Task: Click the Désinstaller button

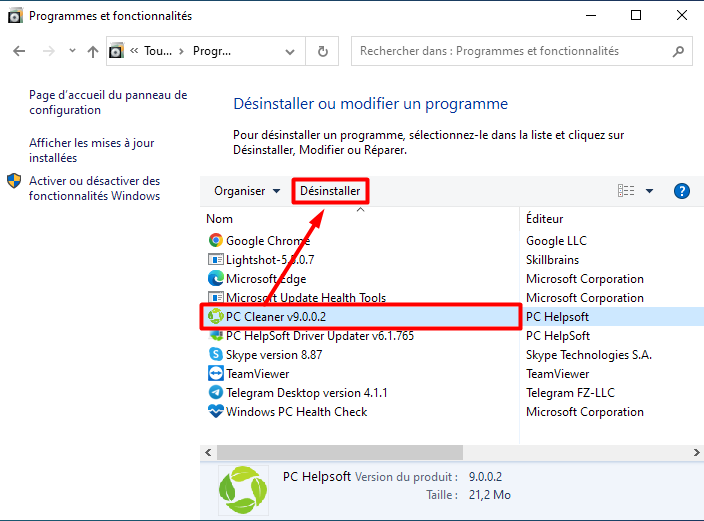Action: click(330, 191)
